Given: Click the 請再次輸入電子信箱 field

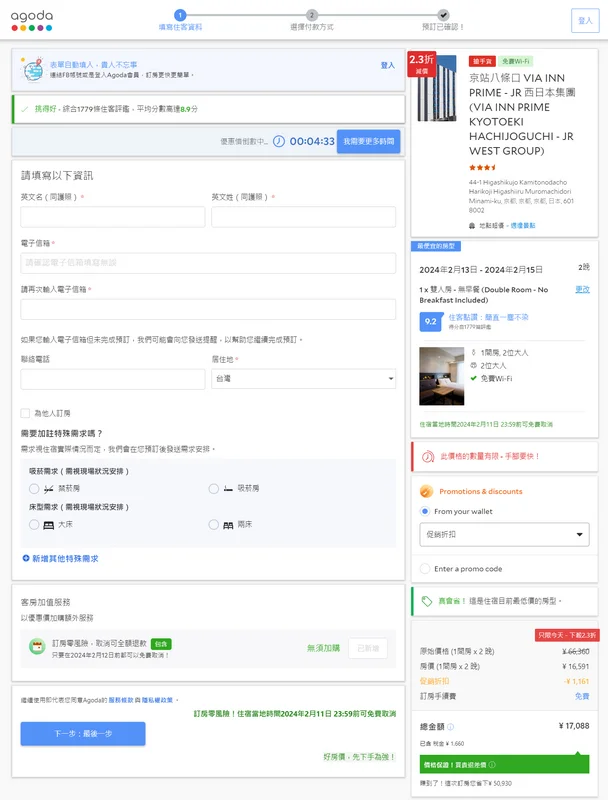Looking at the screenshot, I should coord(208,309).
